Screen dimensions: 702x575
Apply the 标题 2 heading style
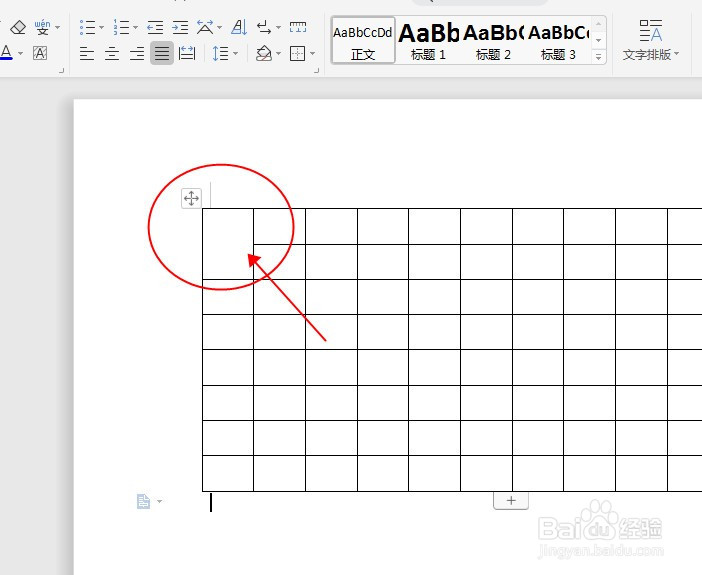pos(493,41)
